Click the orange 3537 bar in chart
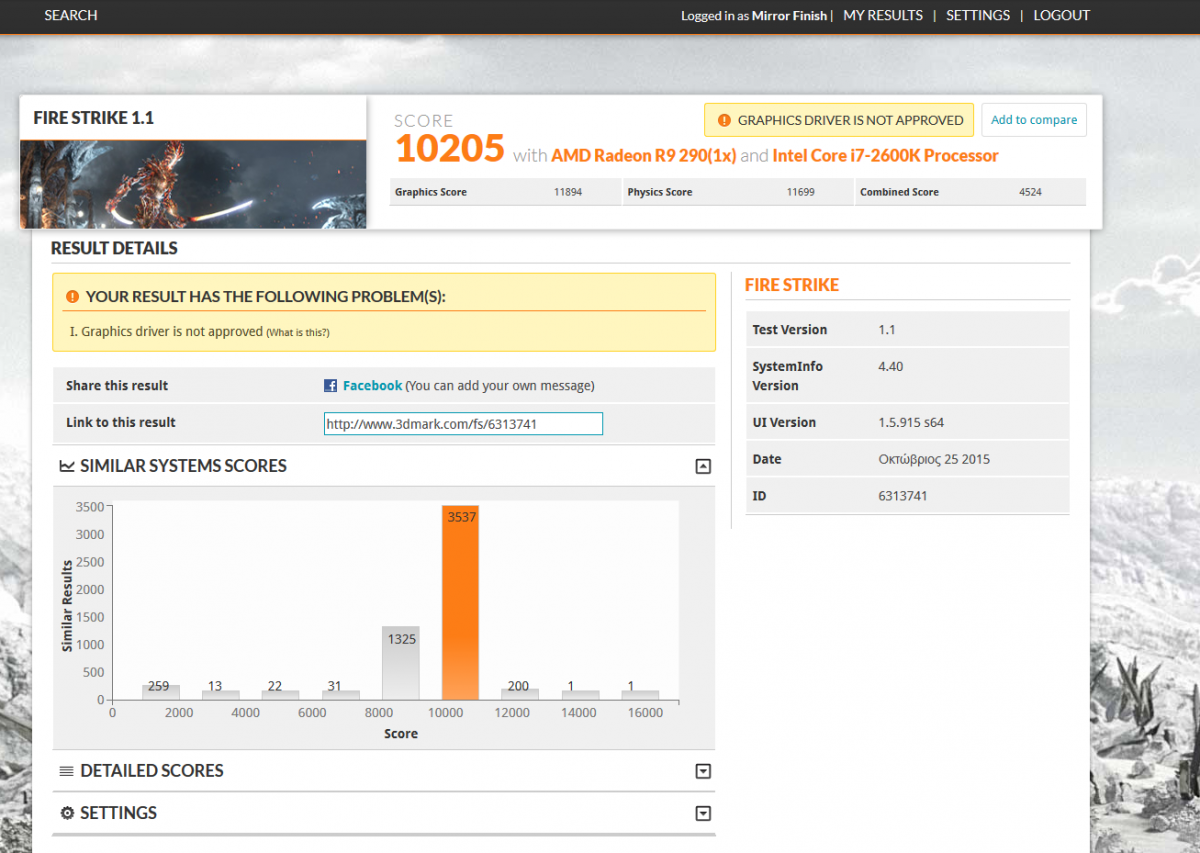Screen dimensions: 1200x853 tap(460, 602)
